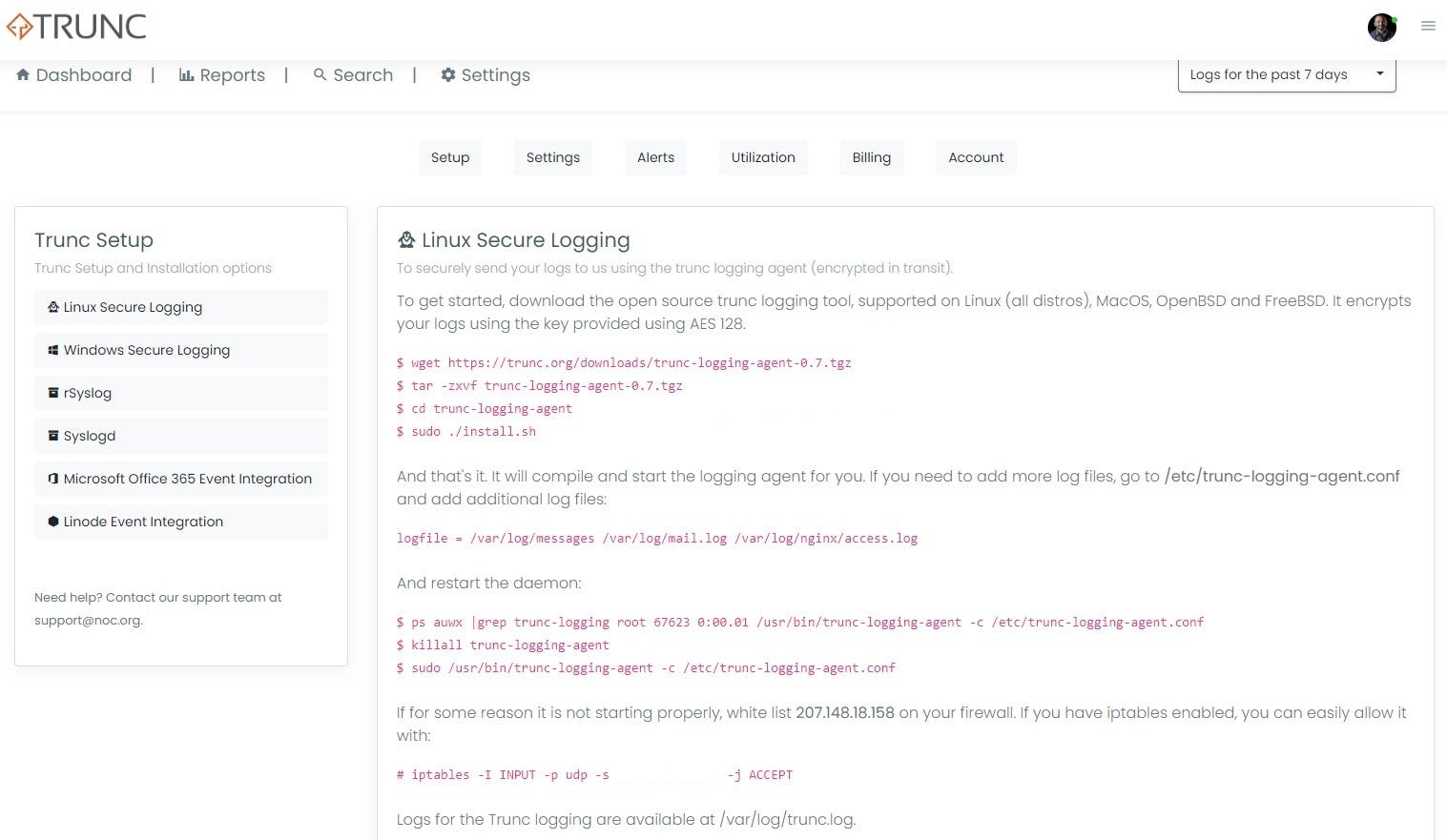This screenshot has height=840, width=1447.
Task: Click the Dashboard home icon
Action: [23, 74]
